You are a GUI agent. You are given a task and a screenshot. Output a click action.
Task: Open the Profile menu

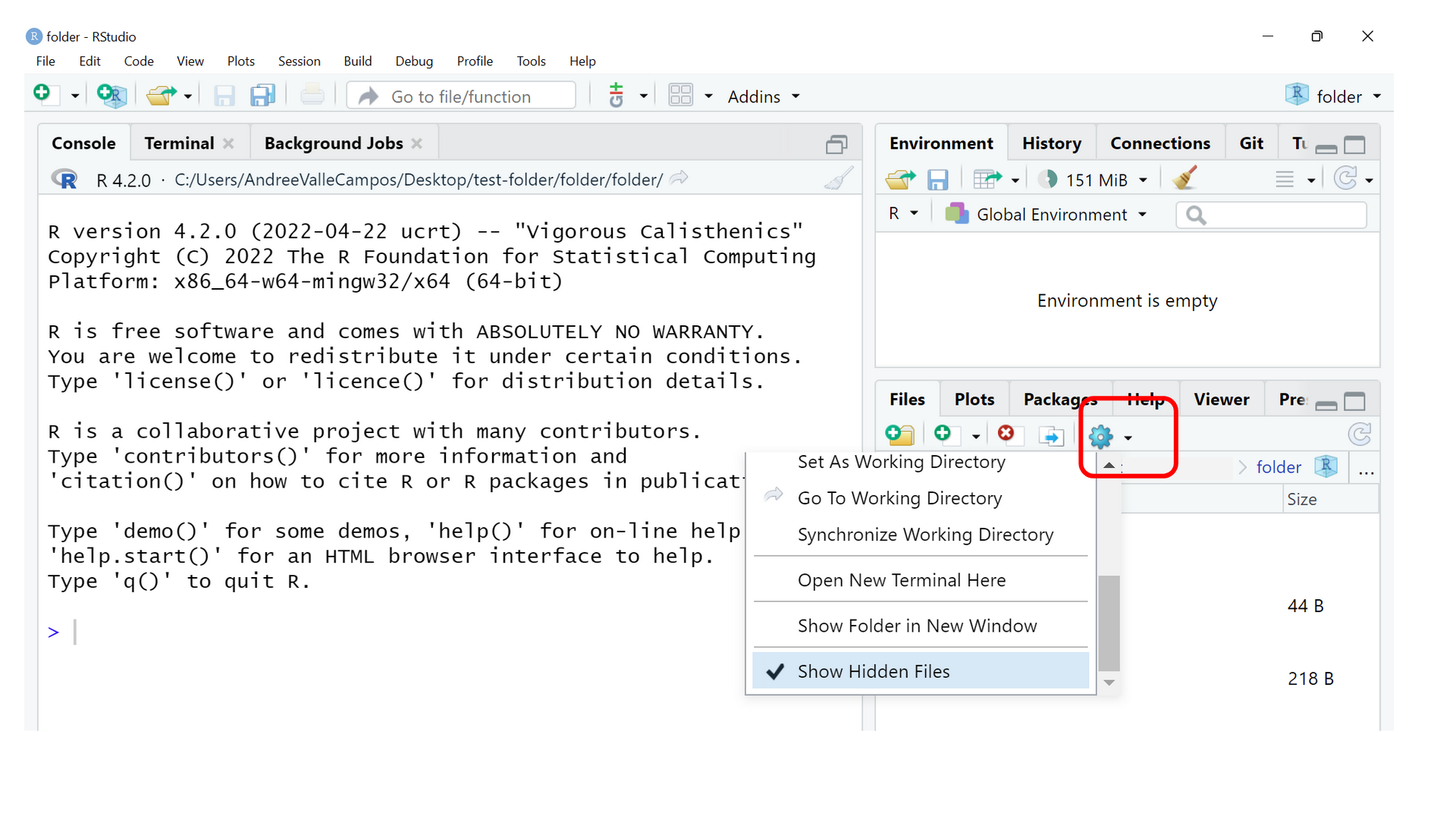475,61
